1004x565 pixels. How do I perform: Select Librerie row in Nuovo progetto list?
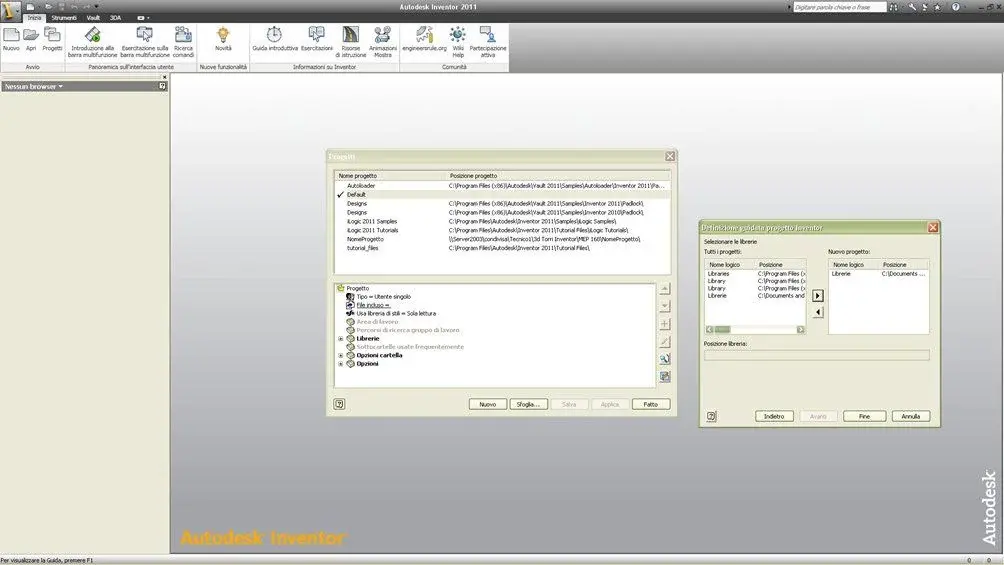pyautogui.click(x=878, y=274)
